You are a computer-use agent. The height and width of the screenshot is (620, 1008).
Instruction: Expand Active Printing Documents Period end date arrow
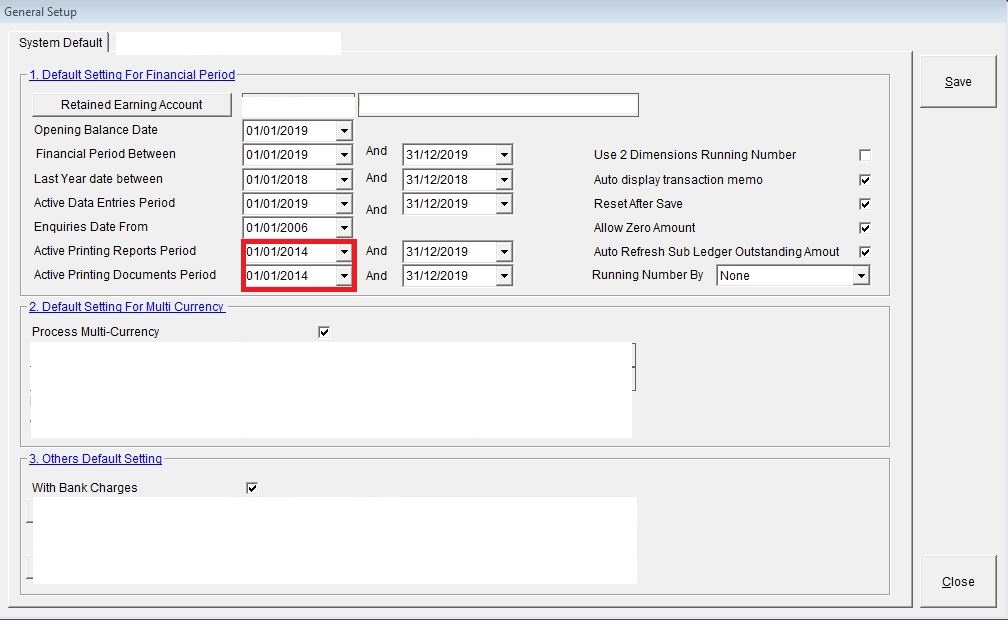[x=504, y=276]
